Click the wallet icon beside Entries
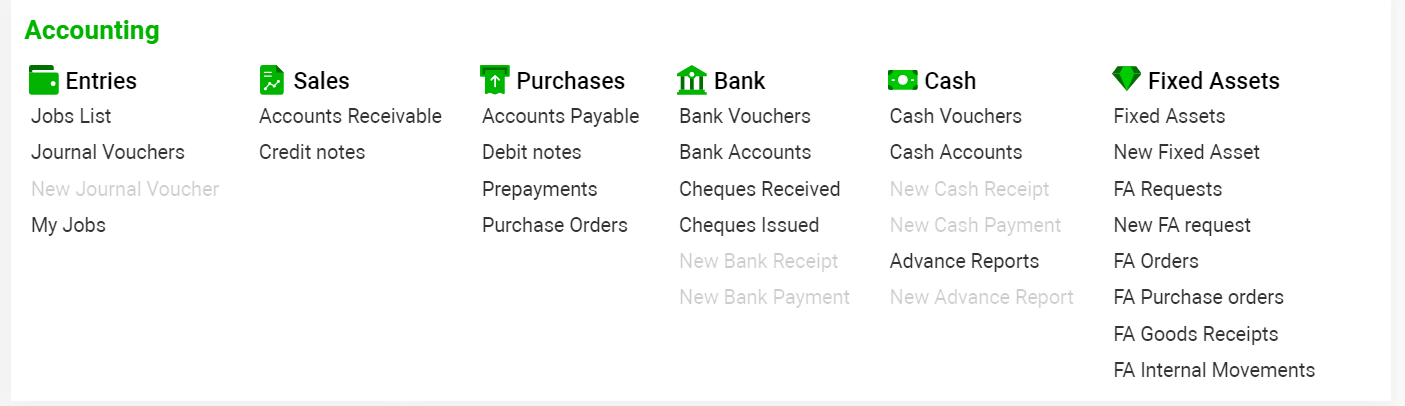This screenshot has height=406, width=1405. coord(44,80)
